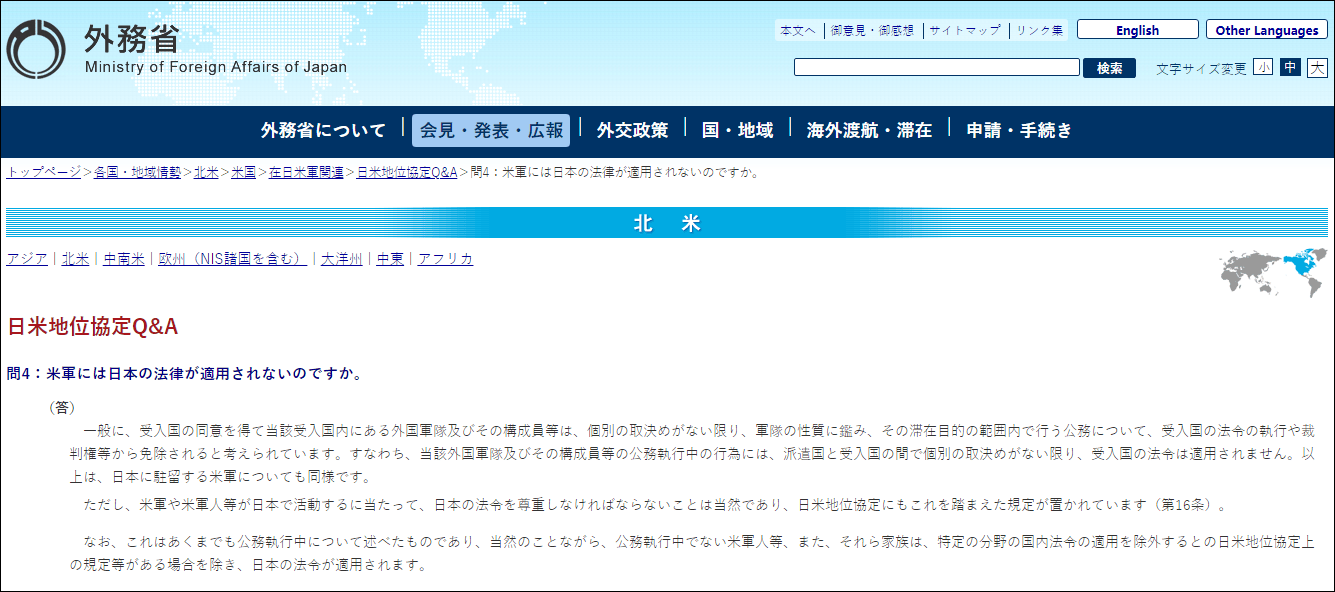Select small font size 小
The width and height of the screenshot is (1335, 592).
click(1263, 67)
